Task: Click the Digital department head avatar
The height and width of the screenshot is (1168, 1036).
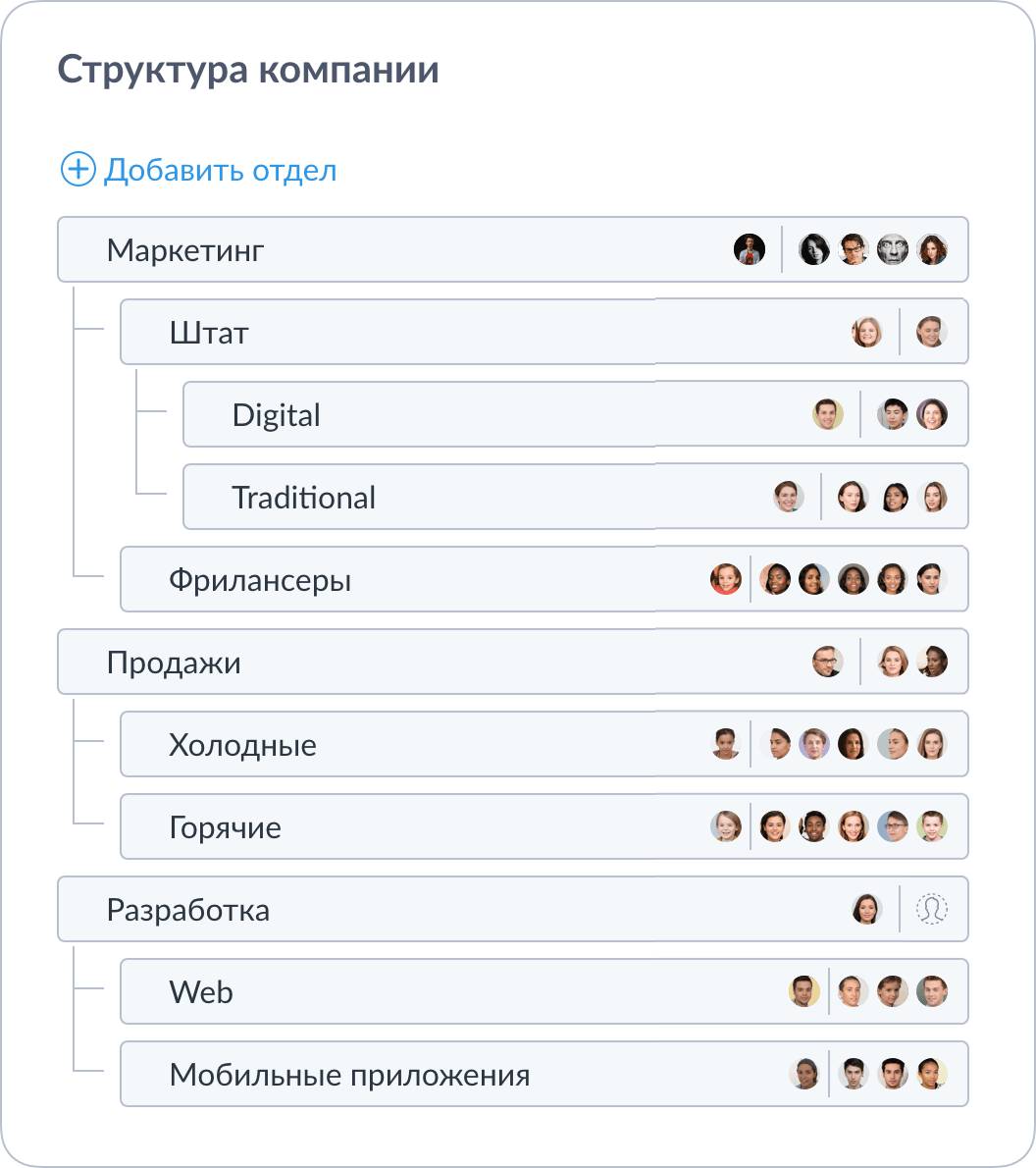Action: [x=828, y=414]
